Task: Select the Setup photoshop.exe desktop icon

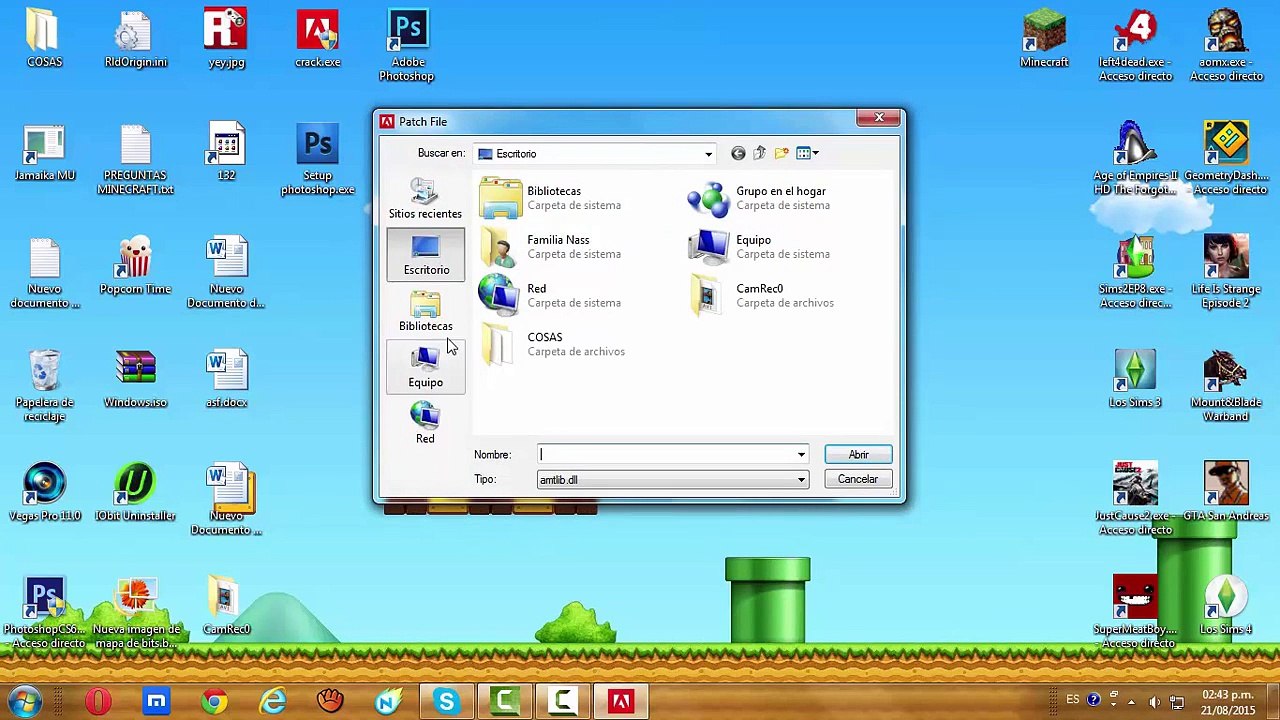Action: tap(317, 160)
